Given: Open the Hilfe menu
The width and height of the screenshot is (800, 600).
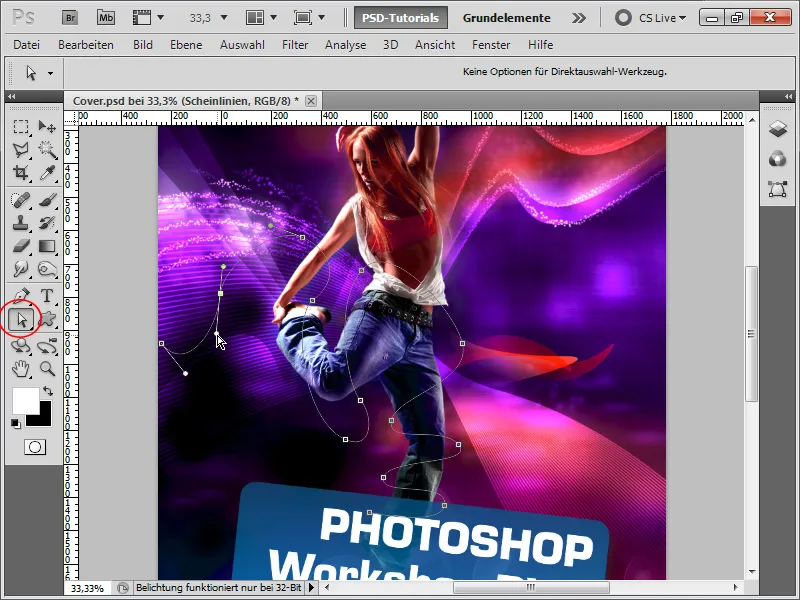Looking at the screenshot, I should pos(541,45).
